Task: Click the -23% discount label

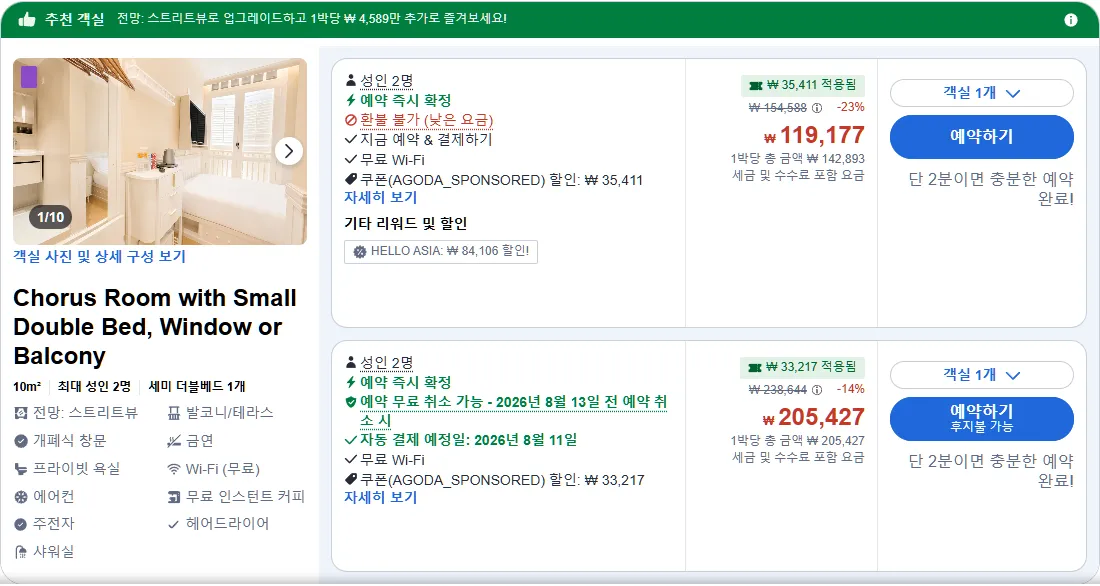Action: click(x=850, y=107)
